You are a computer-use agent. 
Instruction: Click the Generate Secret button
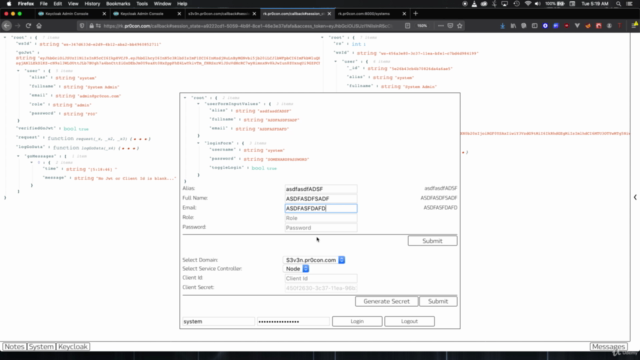coord(387,301)
